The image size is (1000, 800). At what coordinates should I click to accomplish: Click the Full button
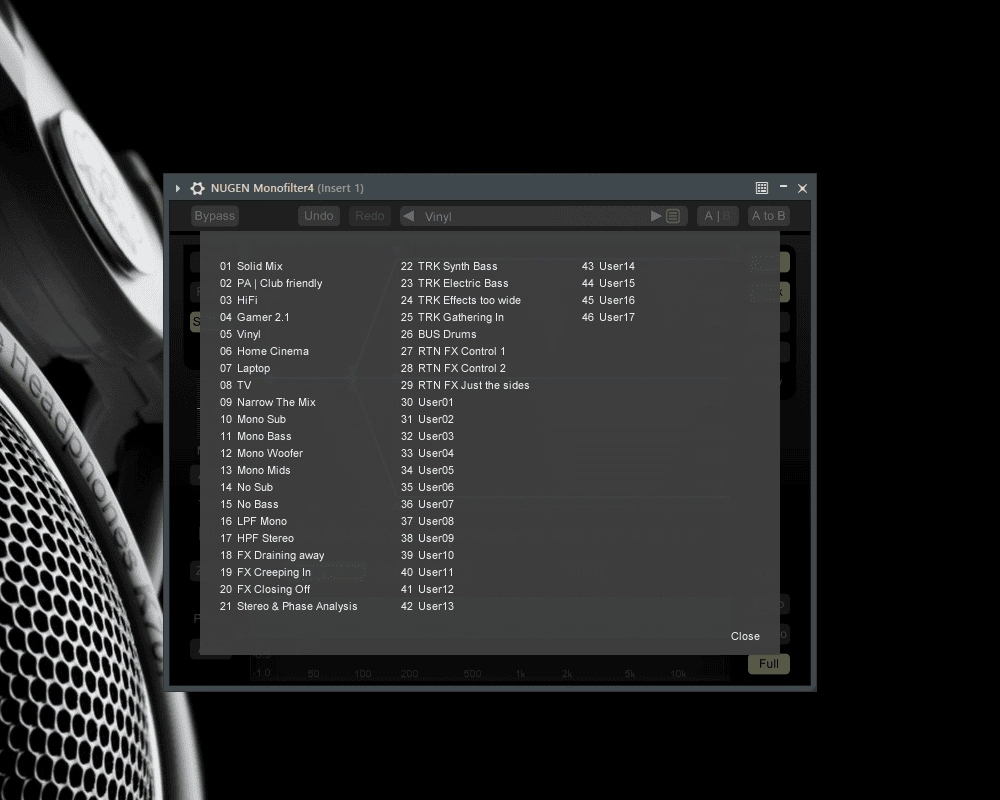[x=768, y=663]
